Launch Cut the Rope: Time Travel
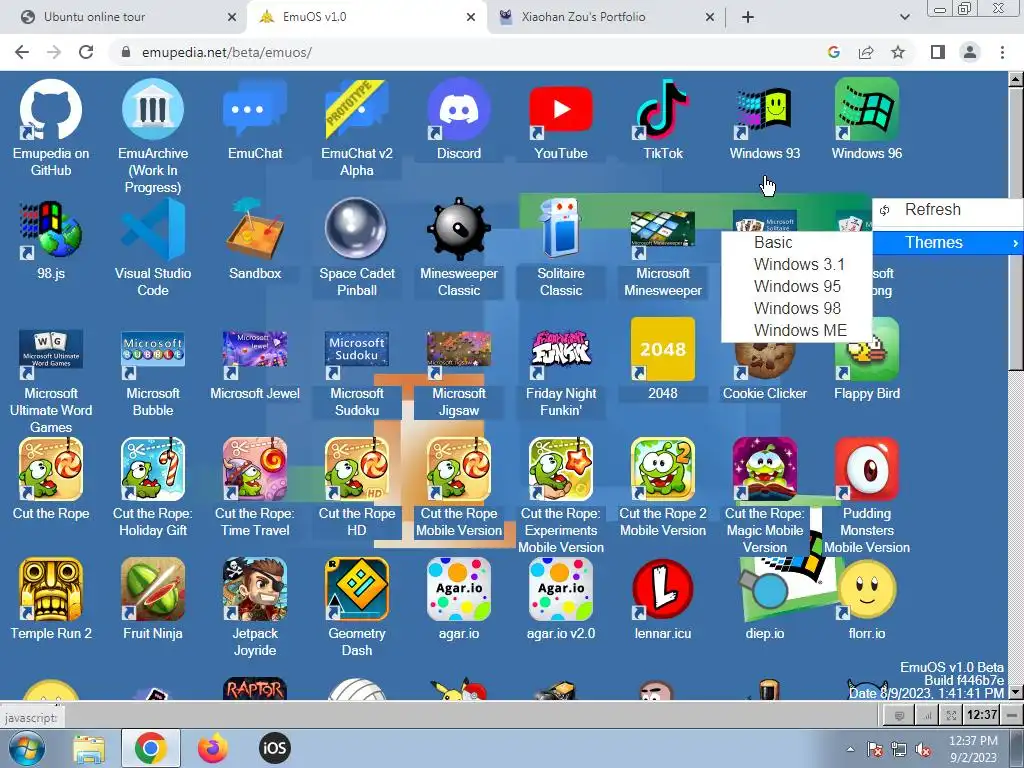 [x=255, y=470]
